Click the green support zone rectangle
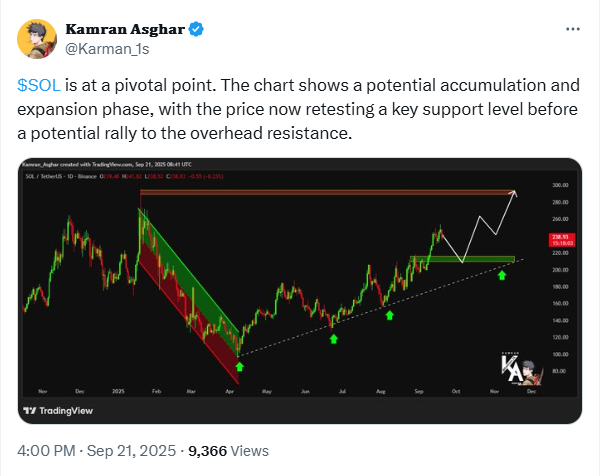The image size is (605, 476). 462,259
